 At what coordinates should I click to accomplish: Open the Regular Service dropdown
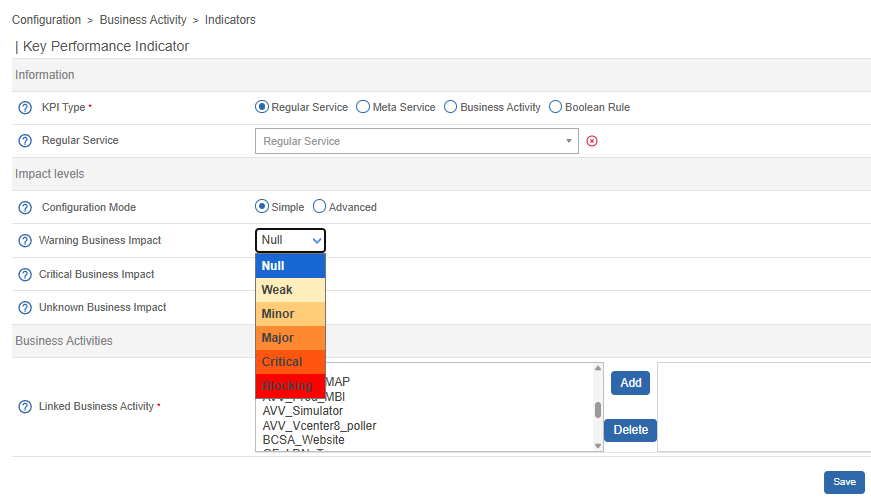(x=416, y=141)
